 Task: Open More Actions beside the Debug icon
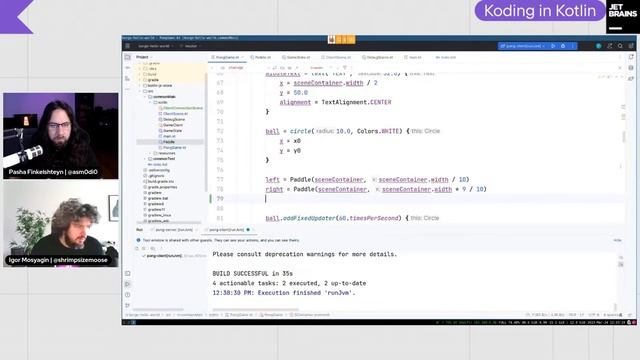pos(572,46)
